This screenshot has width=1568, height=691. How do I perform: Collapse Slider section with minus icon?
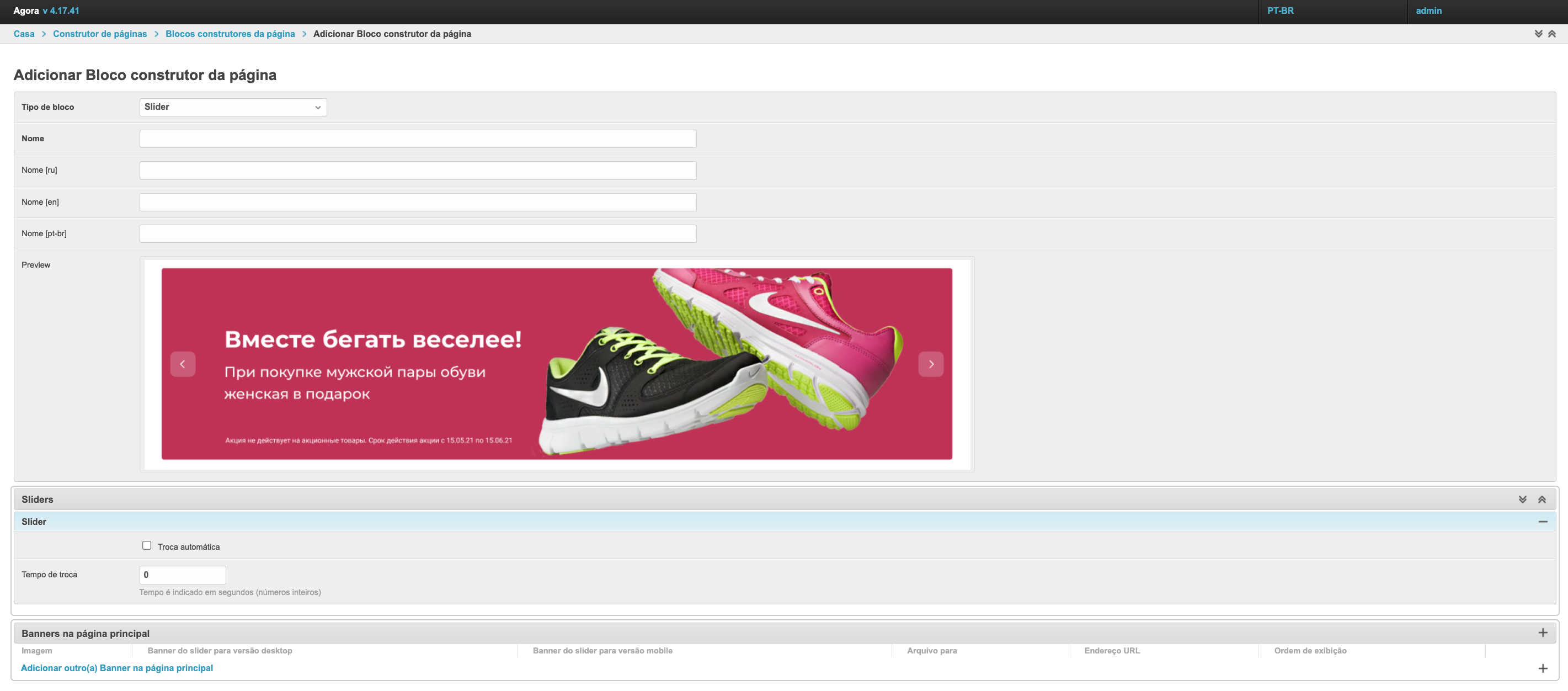(1543, 522)
